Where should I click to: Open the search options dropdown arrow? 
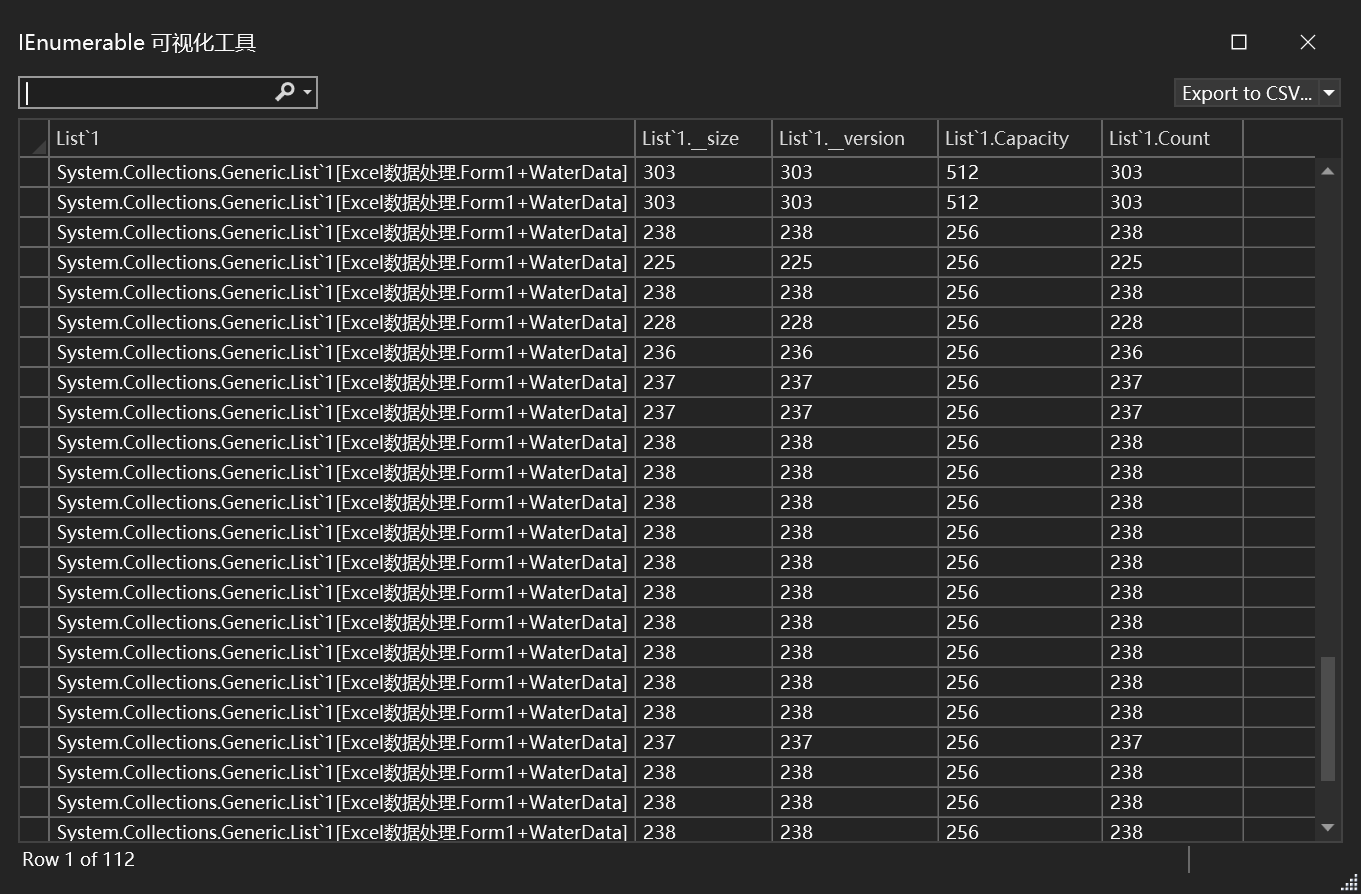pos(307,93)
